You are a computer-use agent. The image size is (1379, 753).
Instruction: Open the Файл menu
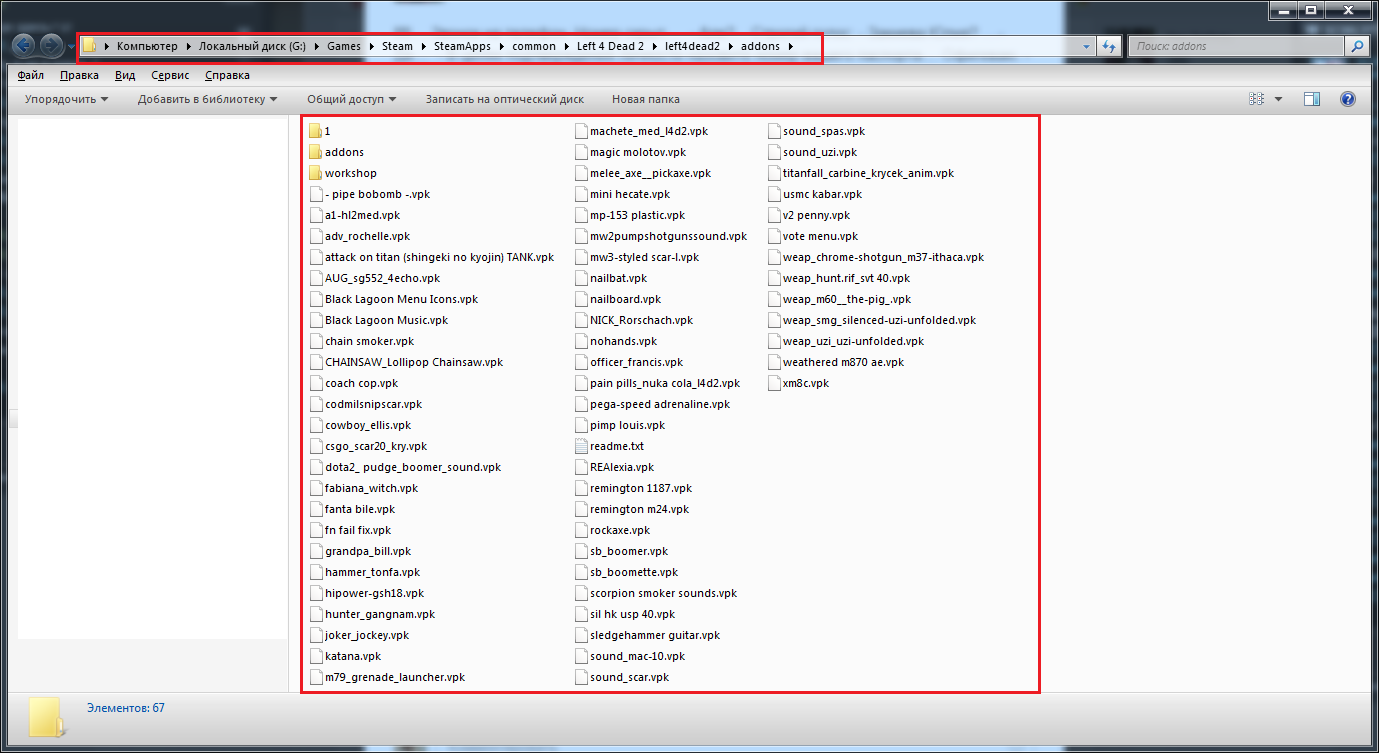[30, 75]
